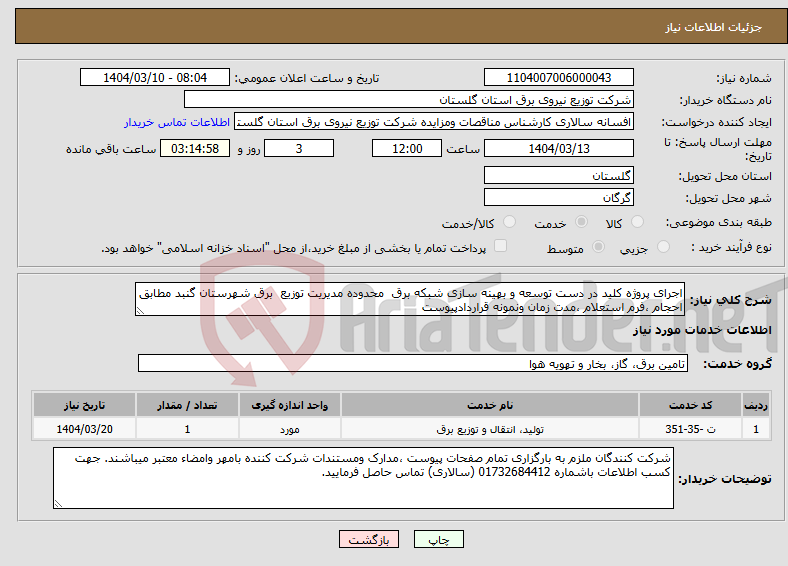The width and height of the screenshot is (788, 566).
Task: Click the delivery province field گلستان
Action: [x=558, y=175]
